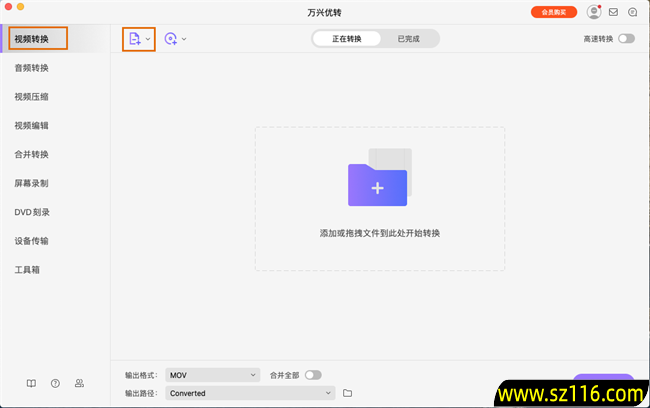Go to 屏幕录制 in the sidebar
The height and width of the screenshot is (408, 650).
click(32, 183)
